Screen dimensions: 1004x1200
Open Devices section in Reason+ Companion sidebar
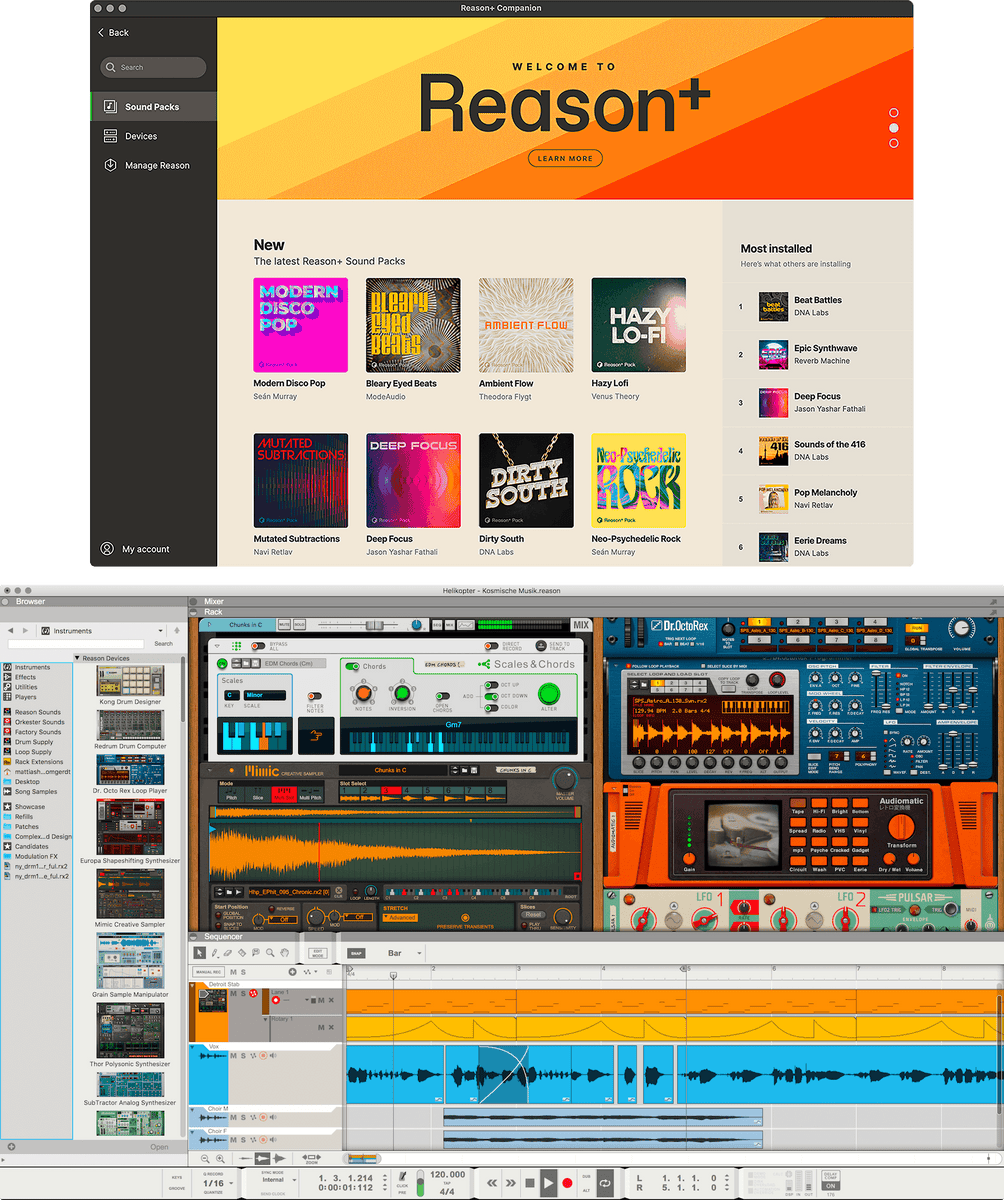[141, 136]
